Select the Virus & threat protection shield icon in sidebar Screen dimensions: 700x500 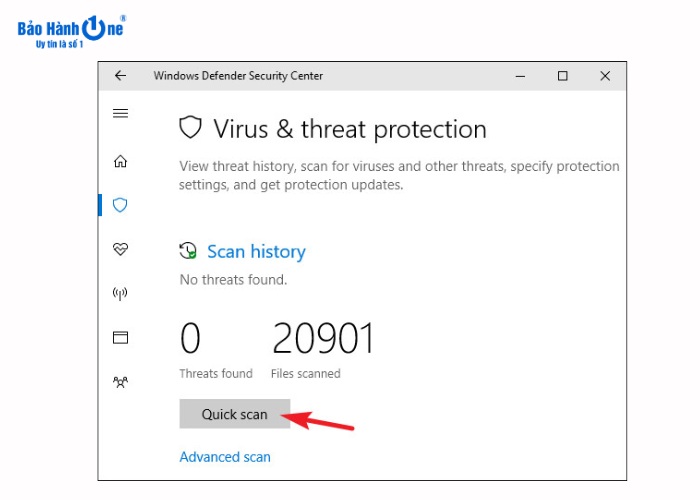pyautogui.click(x=120, y=205)
